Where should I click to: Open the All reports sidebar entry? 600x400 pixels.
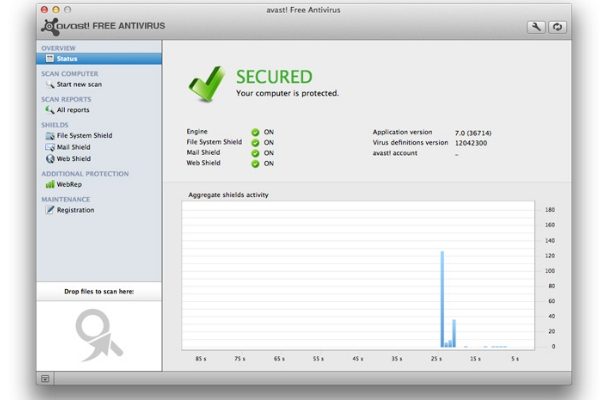(73, 110)
